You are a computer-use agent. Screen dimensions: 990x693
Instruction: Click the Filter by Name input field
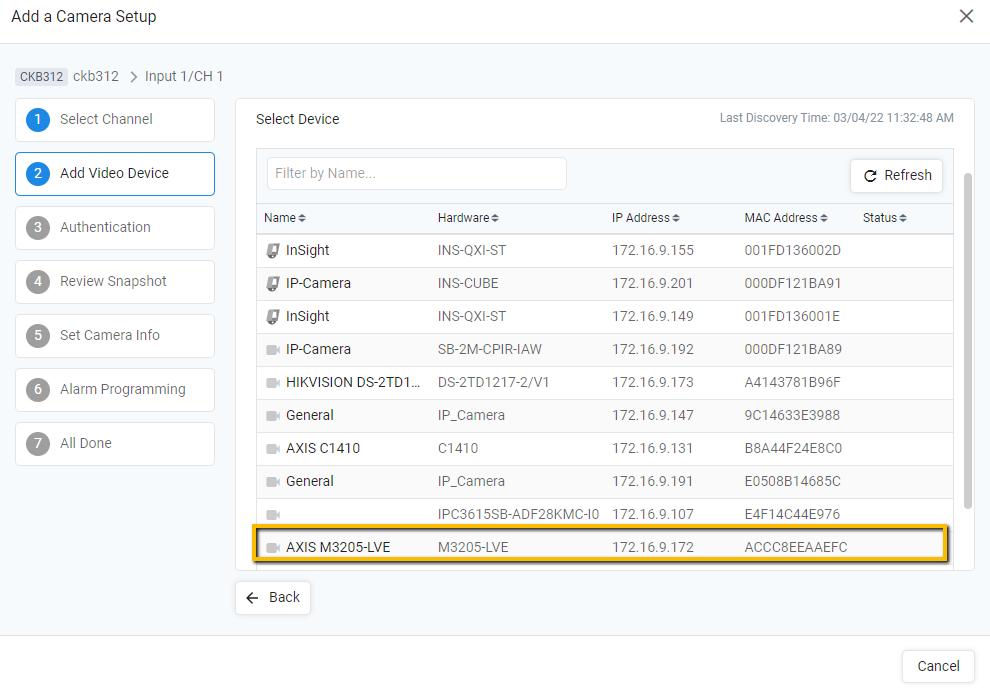pyautogui.click(x=417, y=174)
